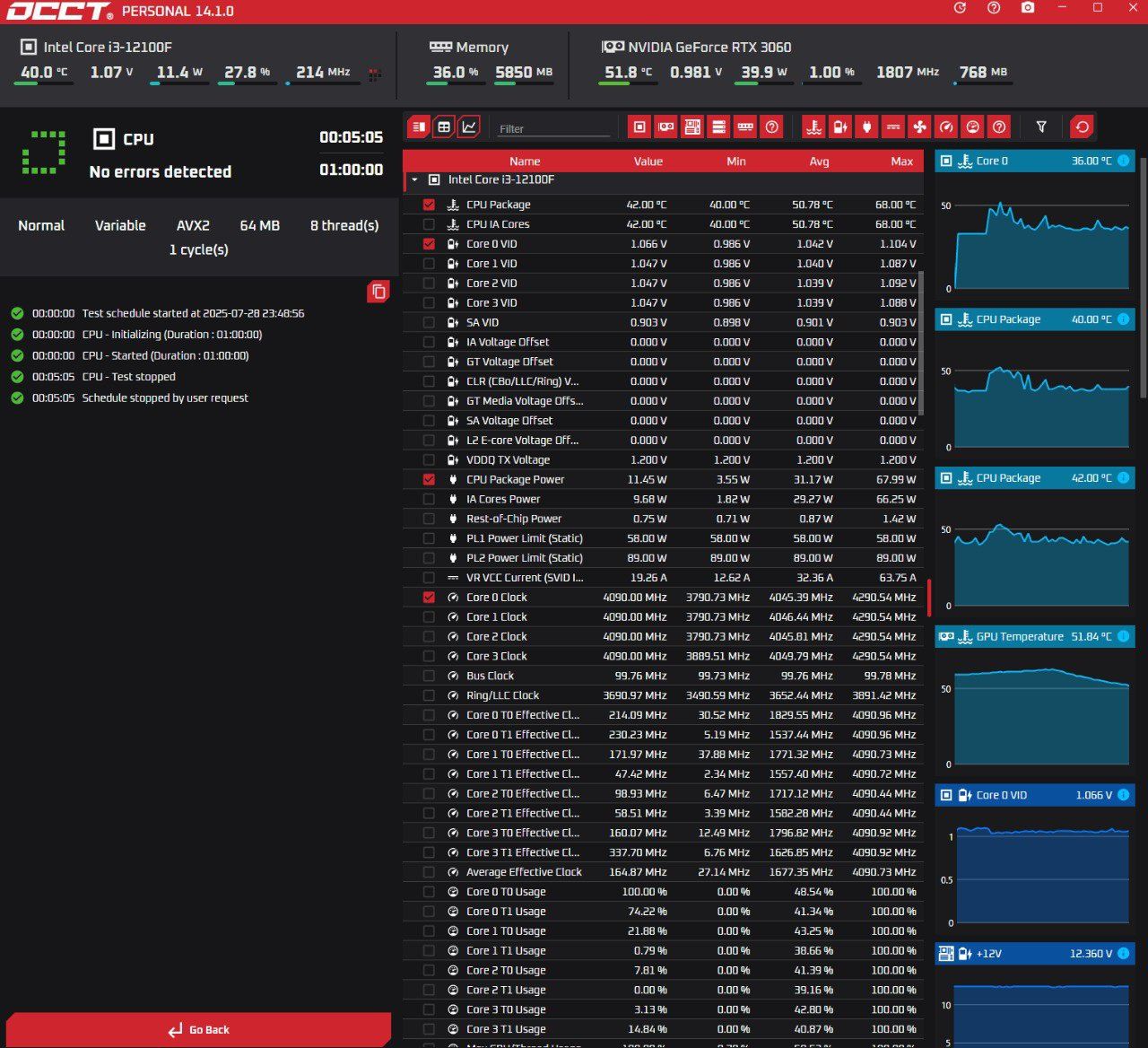Sort the table by the Avg column

pyautogui.click(x=819, y=162)
